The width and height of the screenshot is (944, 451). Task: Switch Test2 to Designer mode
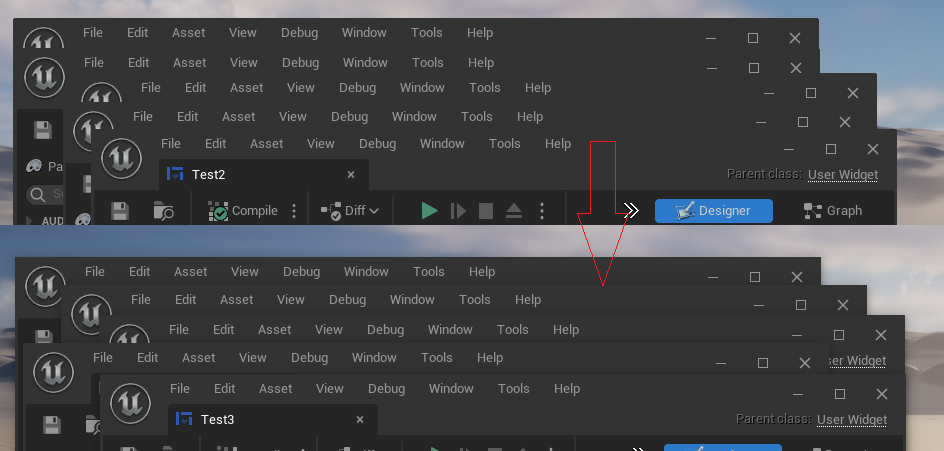click(713, 211)
